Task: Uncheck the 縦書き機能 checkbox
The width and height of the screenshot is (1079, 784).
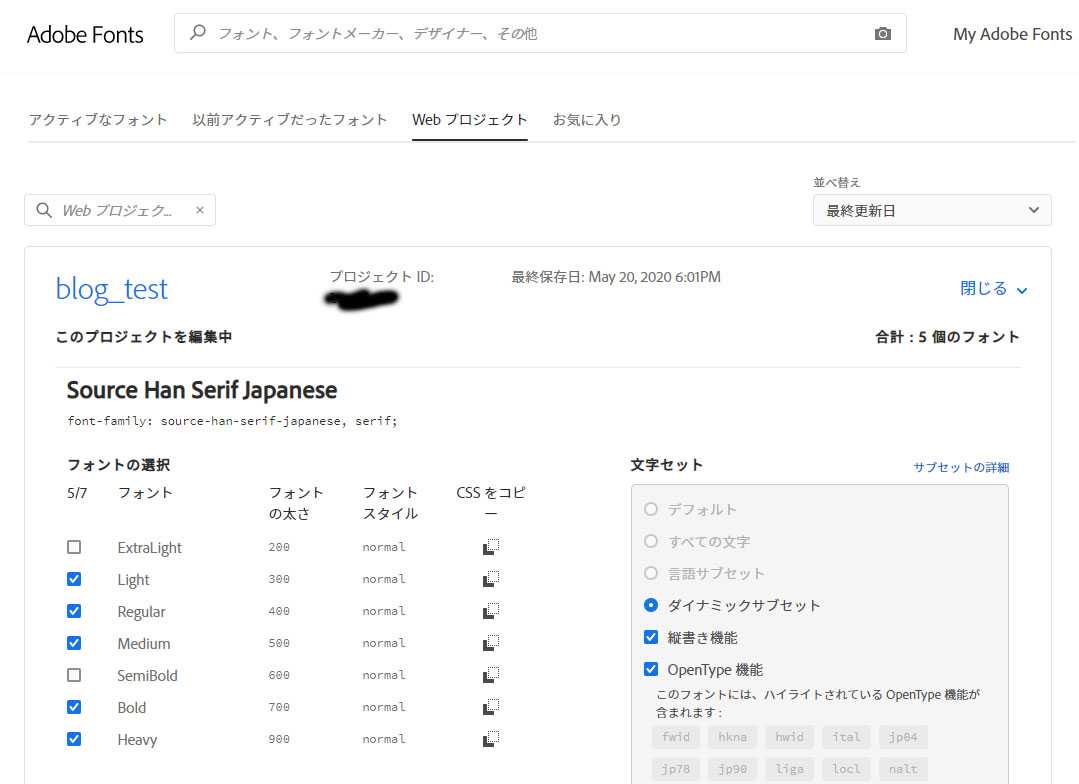Action: pos(651,637)
